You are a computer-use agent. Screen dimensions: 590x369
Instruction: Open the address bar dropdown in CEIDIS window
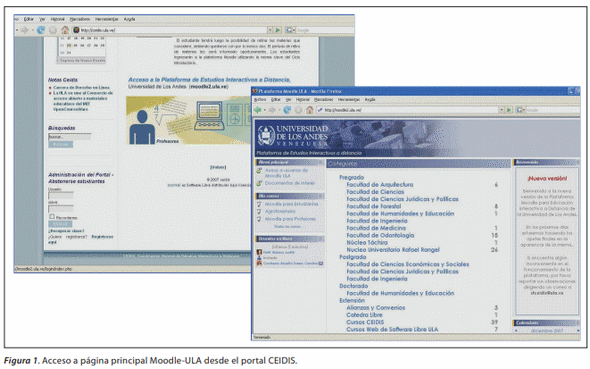[x=270, y=30]
